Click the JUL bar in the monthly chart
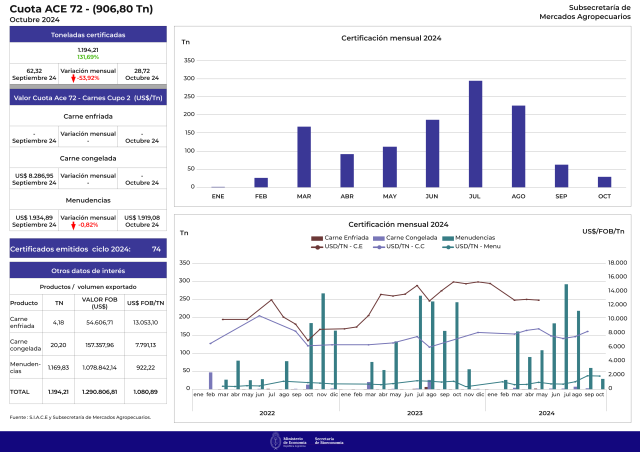This screenshot has width=640, height=452. click(476, 134)
